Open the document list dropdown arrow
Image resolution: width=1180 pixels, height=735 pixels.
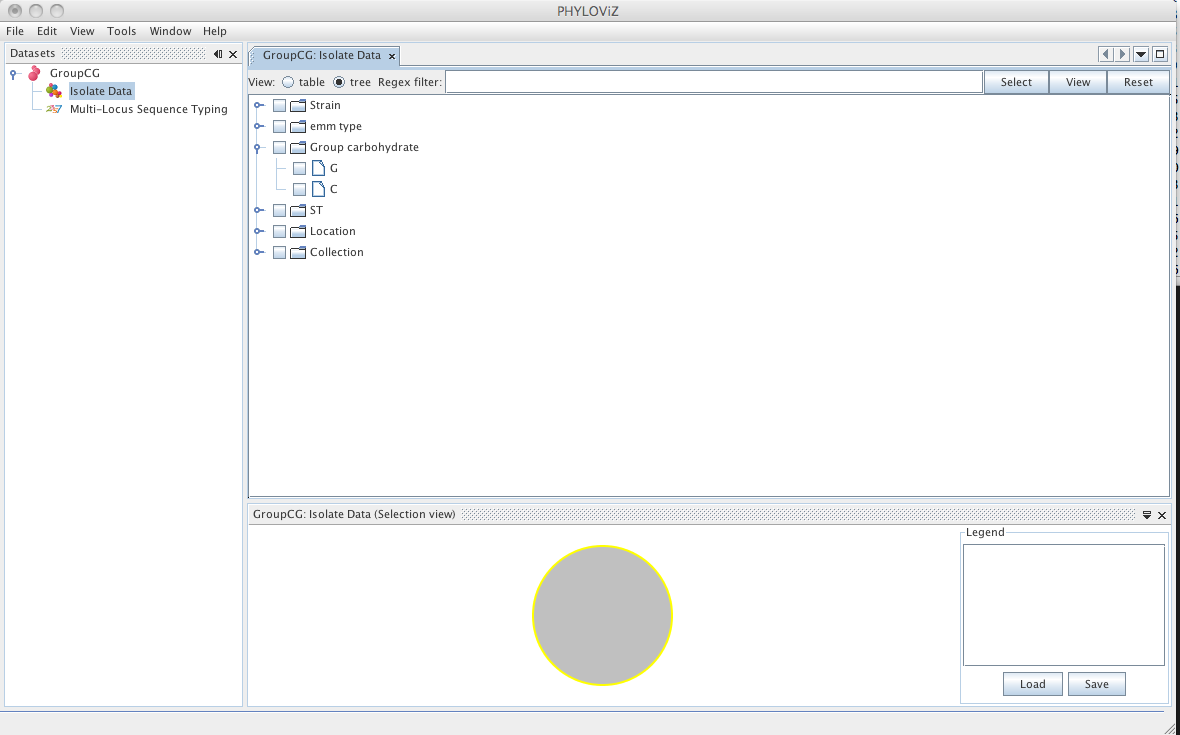coord(1141,54)
